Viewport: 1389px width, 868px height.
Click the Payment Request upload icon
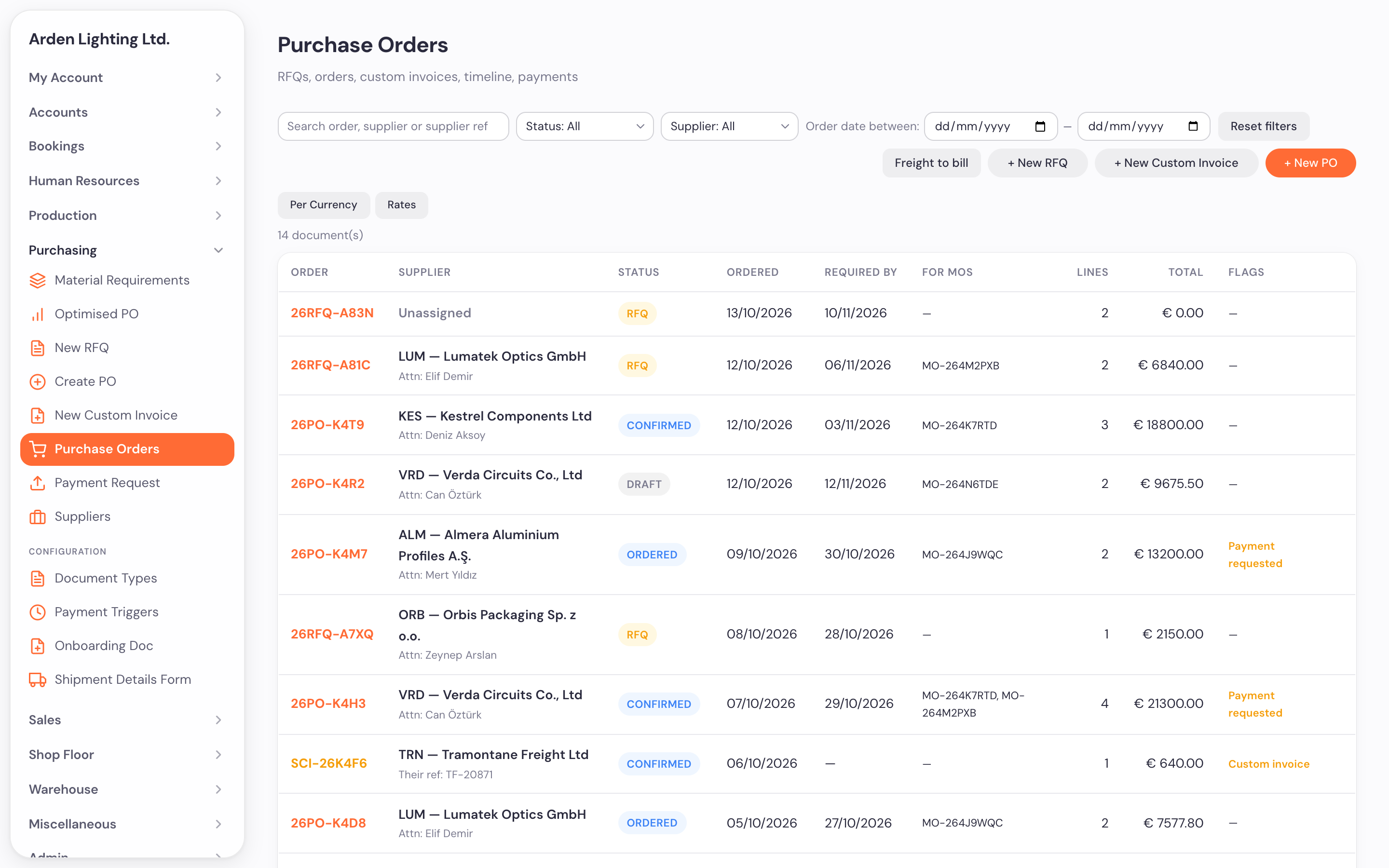[x=37, y=483]
